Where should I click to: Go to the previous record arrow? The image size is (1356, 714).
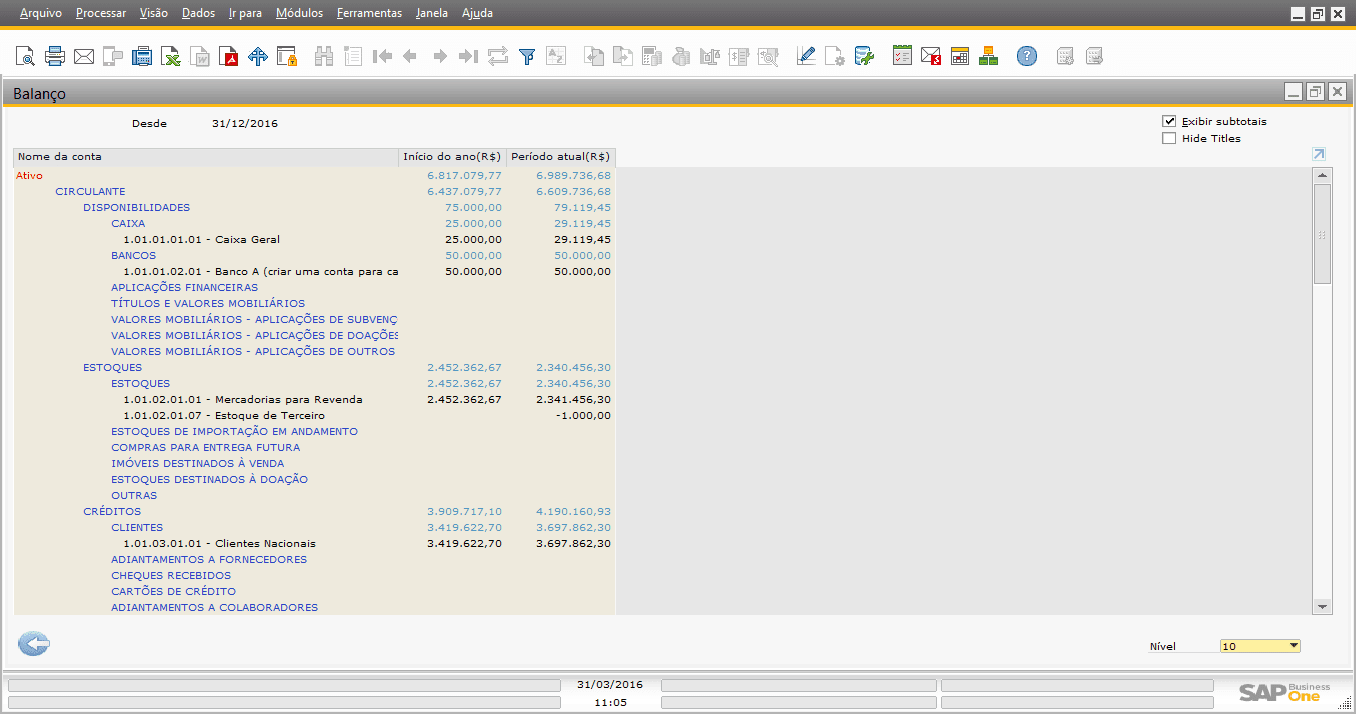[x=410, y=56]
